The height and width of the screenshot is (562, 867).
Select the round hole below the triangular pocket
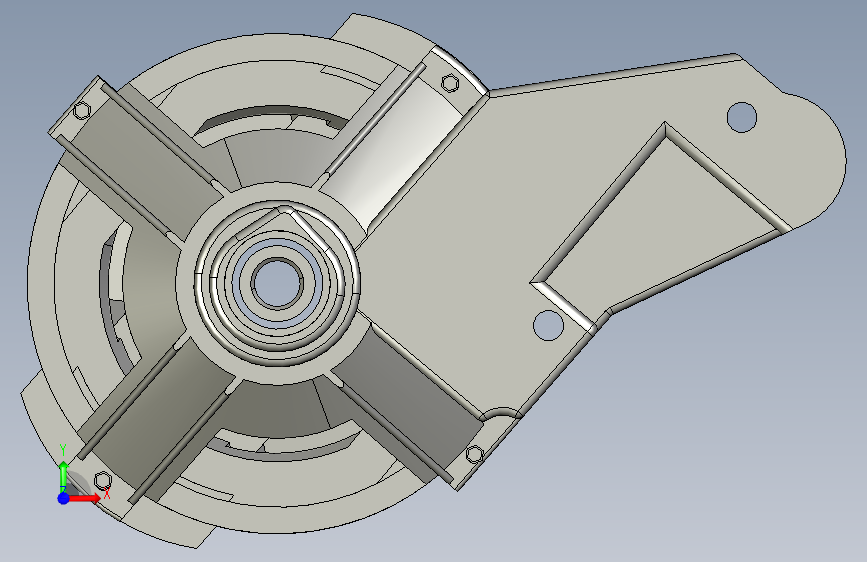pyautogui.click(x=549, y=325)
